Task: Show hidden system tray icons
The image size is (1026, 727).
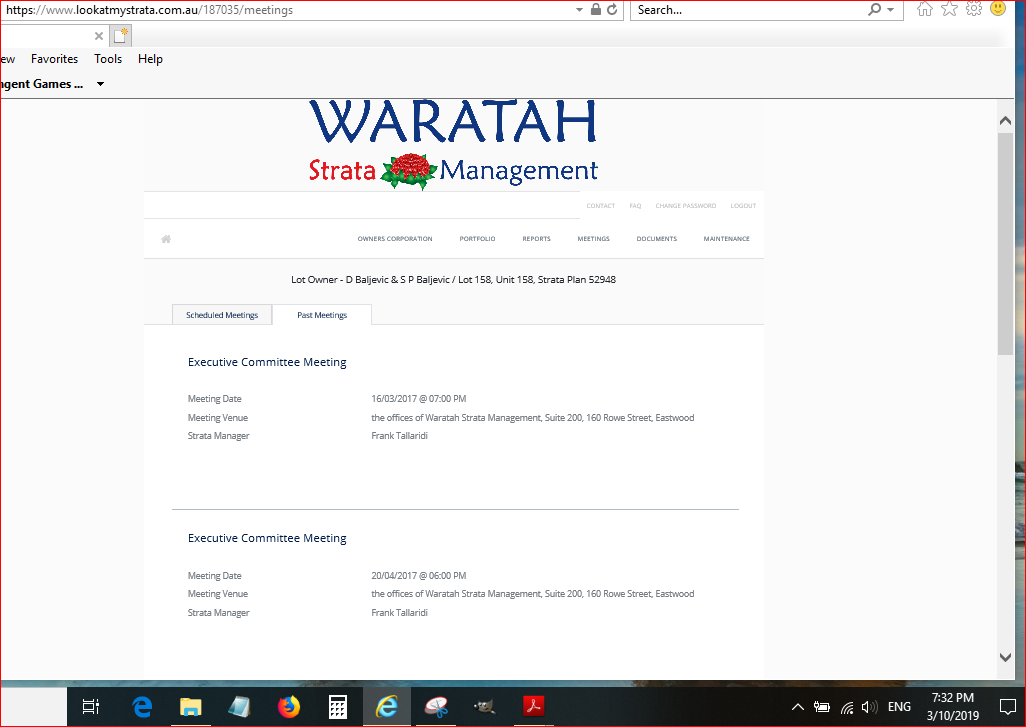Action: click(798, 707)
